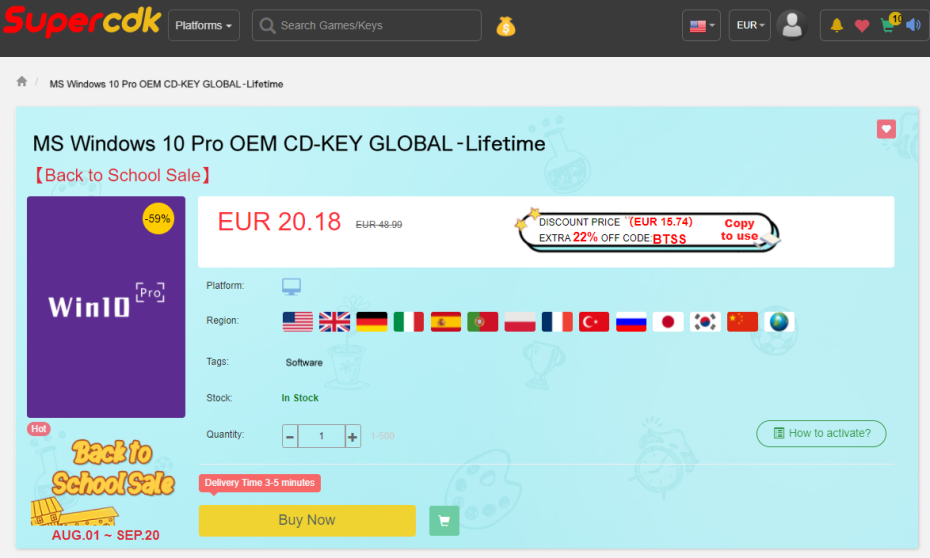
Task: Open the Platforms dropdown menu
Action: click(x=203, y=25)
